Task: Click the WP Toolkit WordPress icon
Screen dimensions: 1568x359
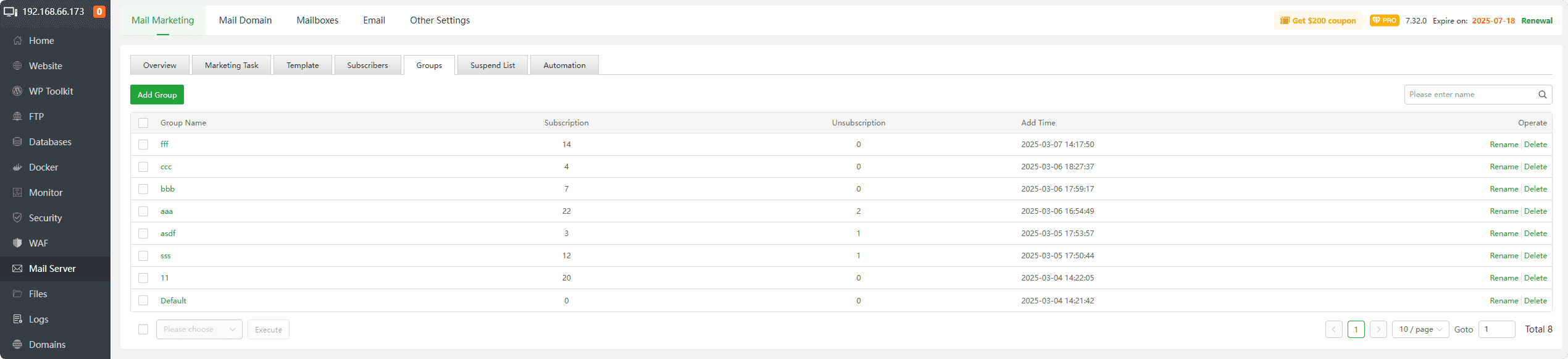Action: pyautogui.click(x=17, y=91)
